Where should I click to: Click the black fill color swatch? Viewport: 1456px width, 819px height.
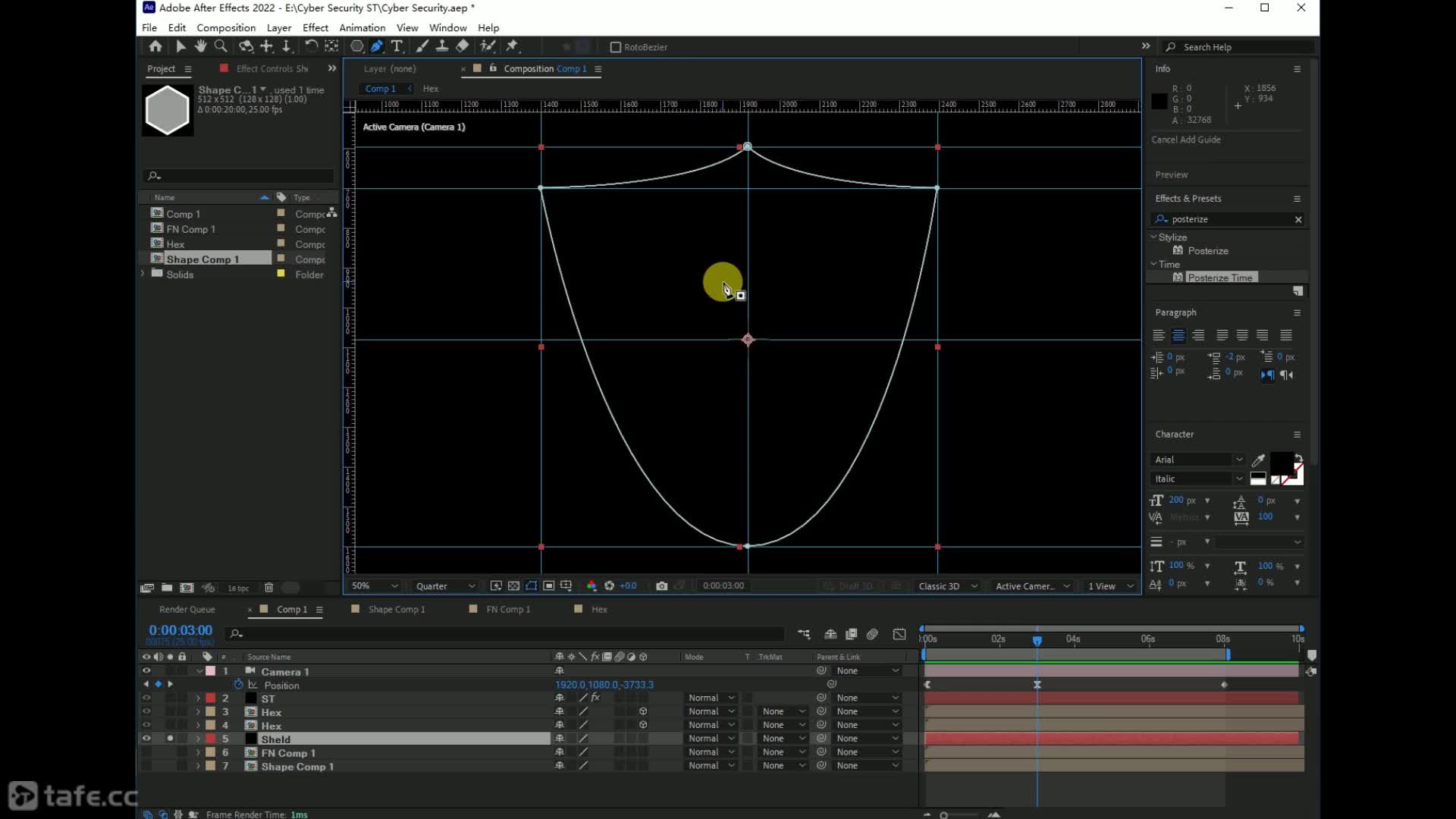coord(1282,462)
